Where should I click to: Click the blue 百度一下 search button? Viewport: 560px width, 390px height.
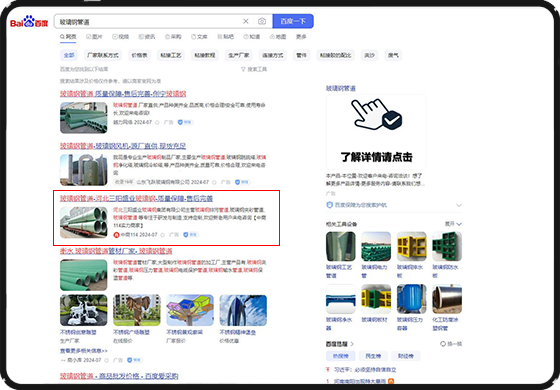[293, 21]
